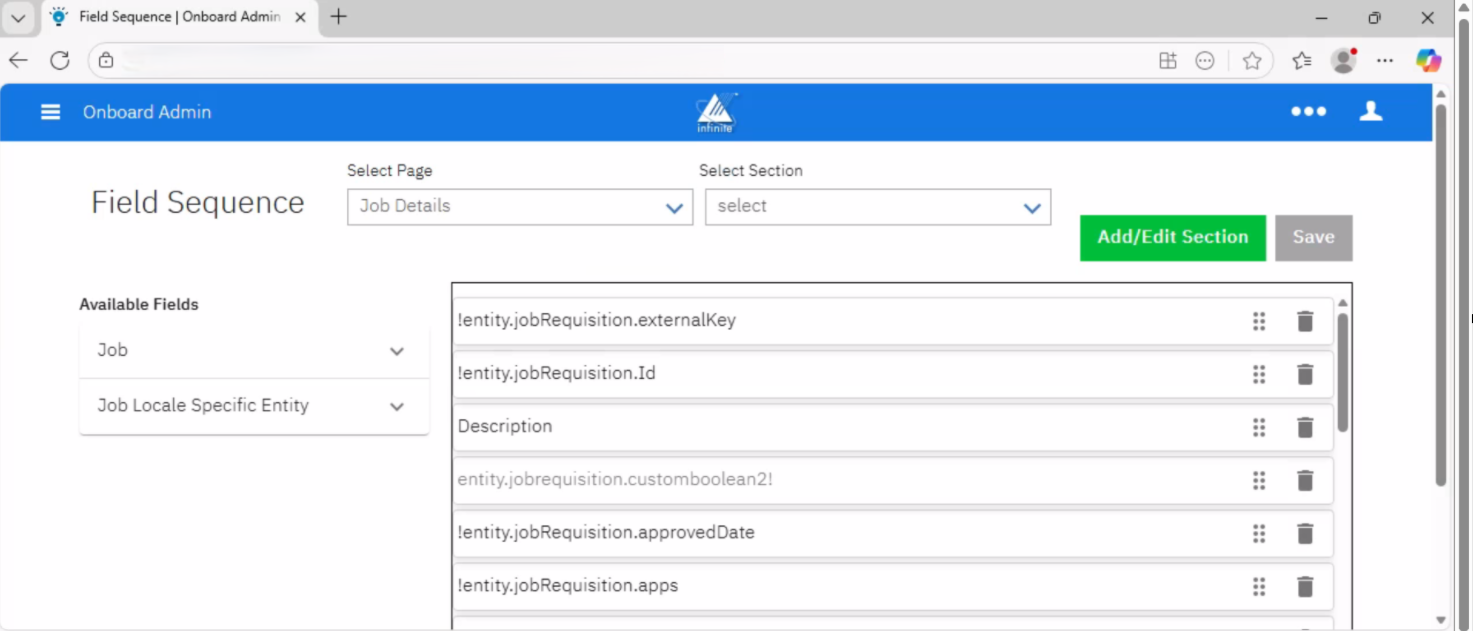
Task: Click the gray Save button
Action: [x=1313, y=238]
